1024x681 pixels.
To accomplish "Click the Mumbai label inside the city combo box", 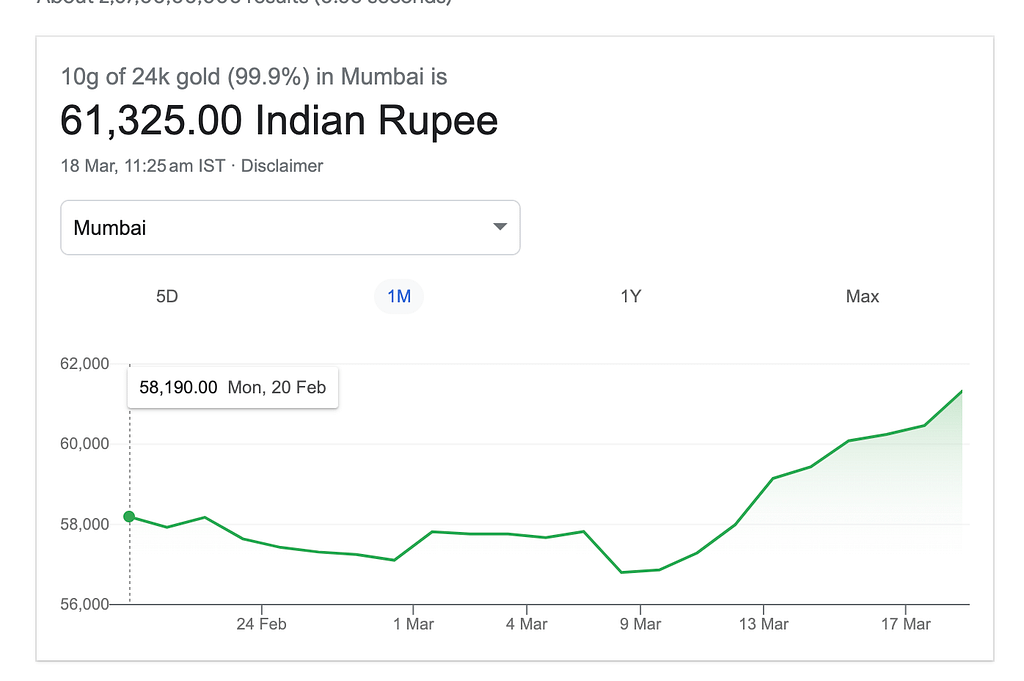I will click(x=110, y=228).
